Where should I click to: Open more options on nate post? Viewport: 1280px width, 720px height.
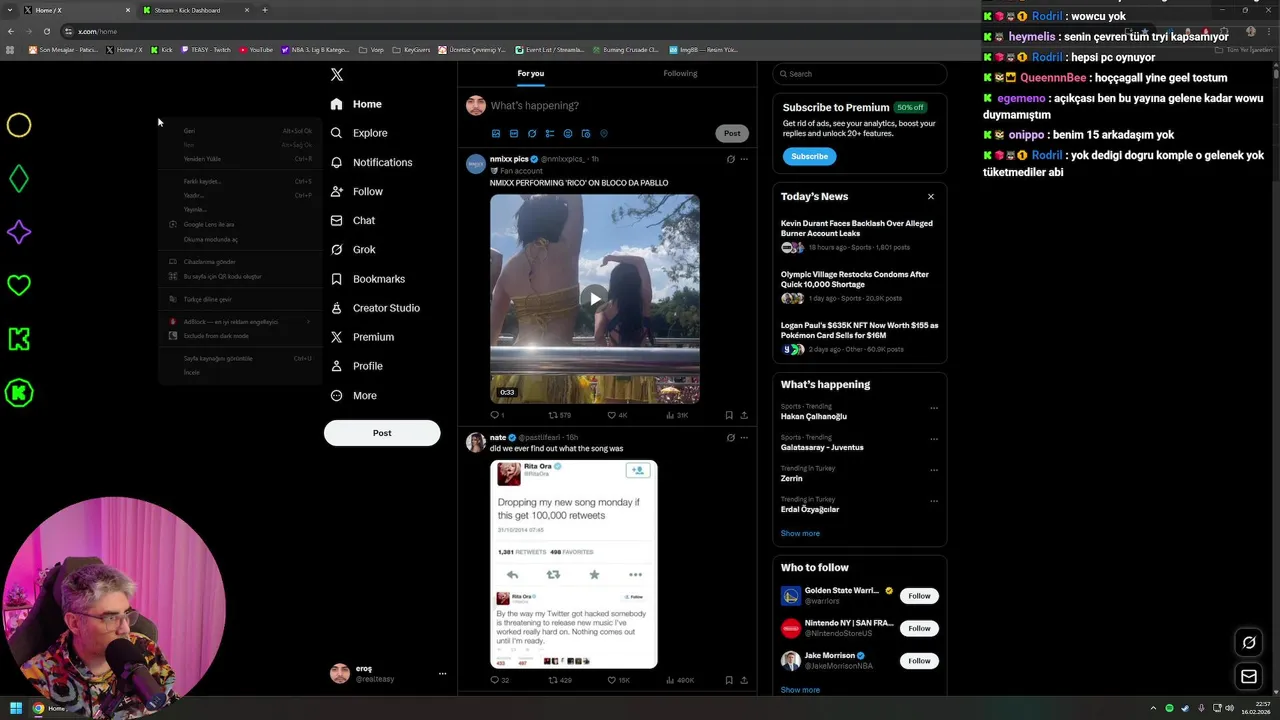744,437
